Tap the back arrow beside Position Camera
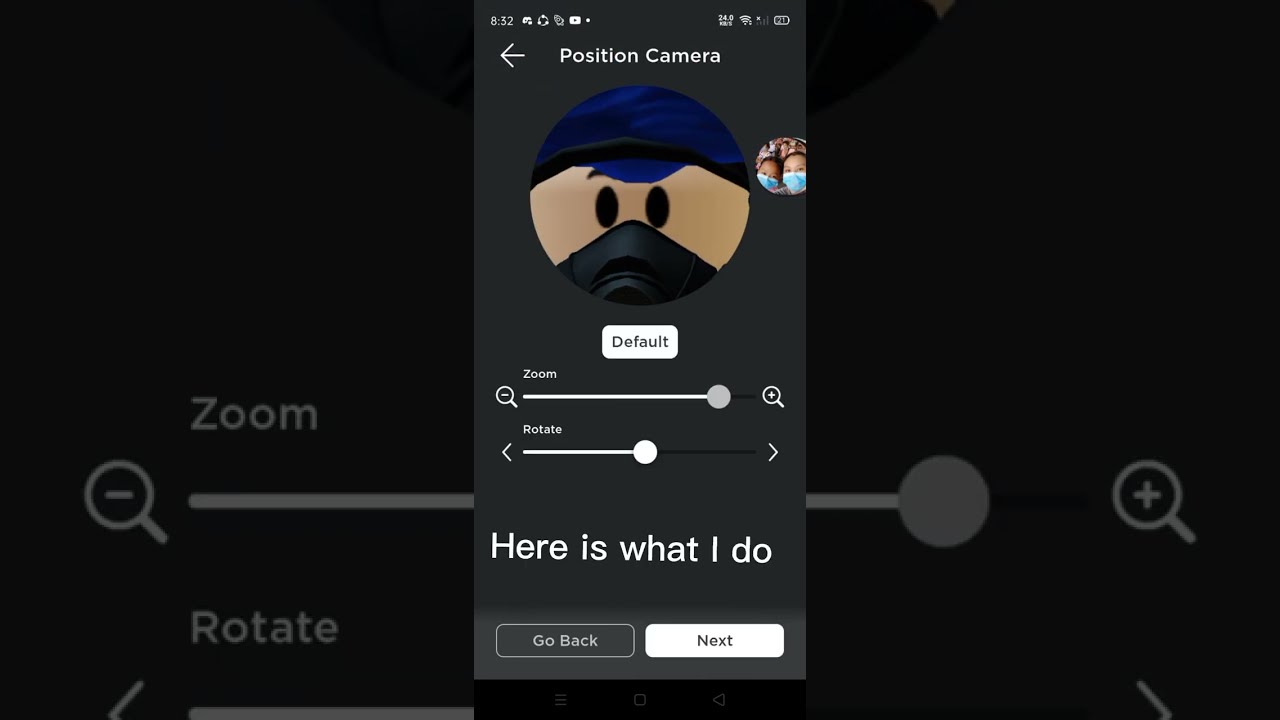This screenshot has height=720, width=1280. pyautogui.click(x=512, y=56)
